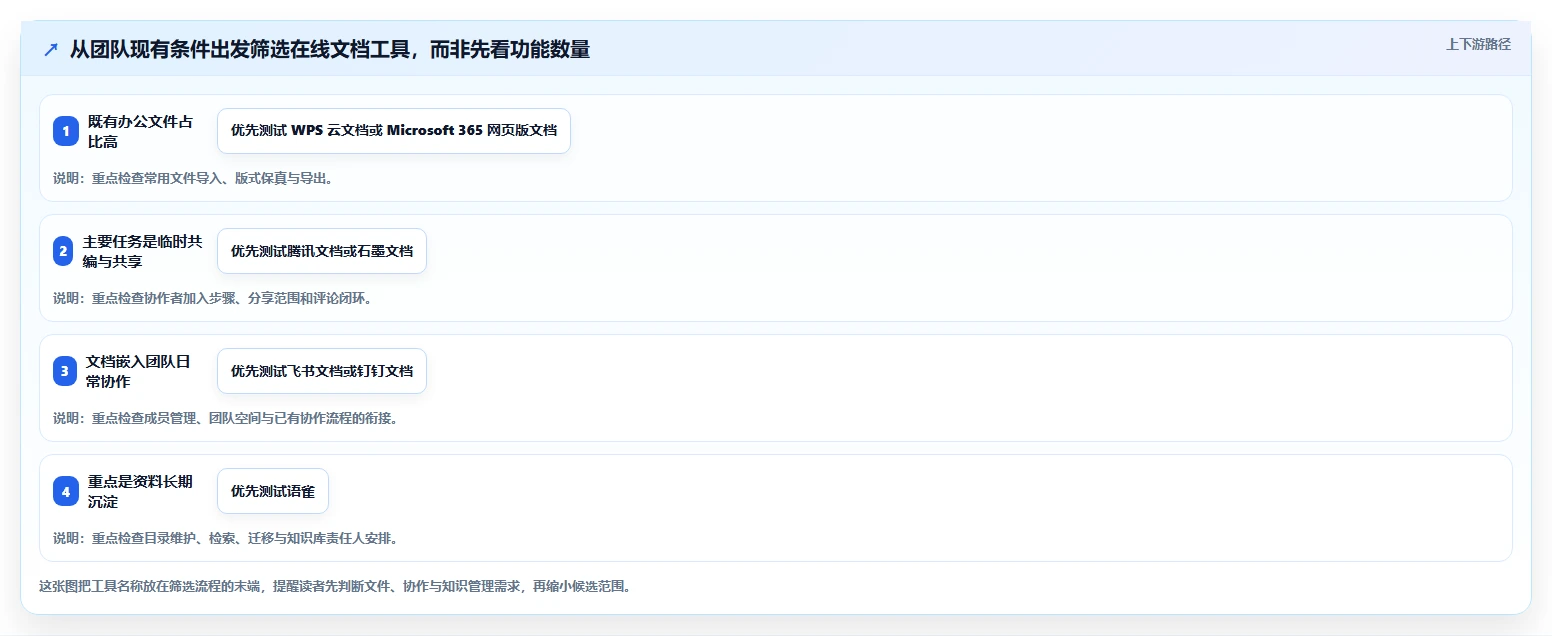1552x636 pixels.
Task: Select the WPS 云文档 or Microsoft 365 recommendation box
Action: click(394, 131)
